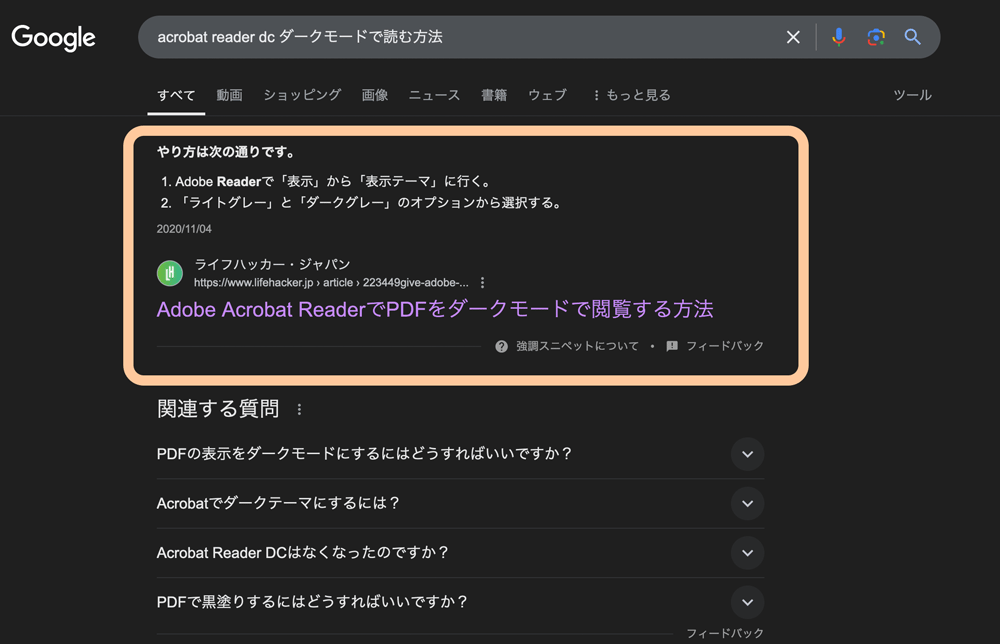Open Google Lens image search icon
Image resolution: width=1000 pixels, height=644 pixels.
pyautogui.click(x=876, y=37)
